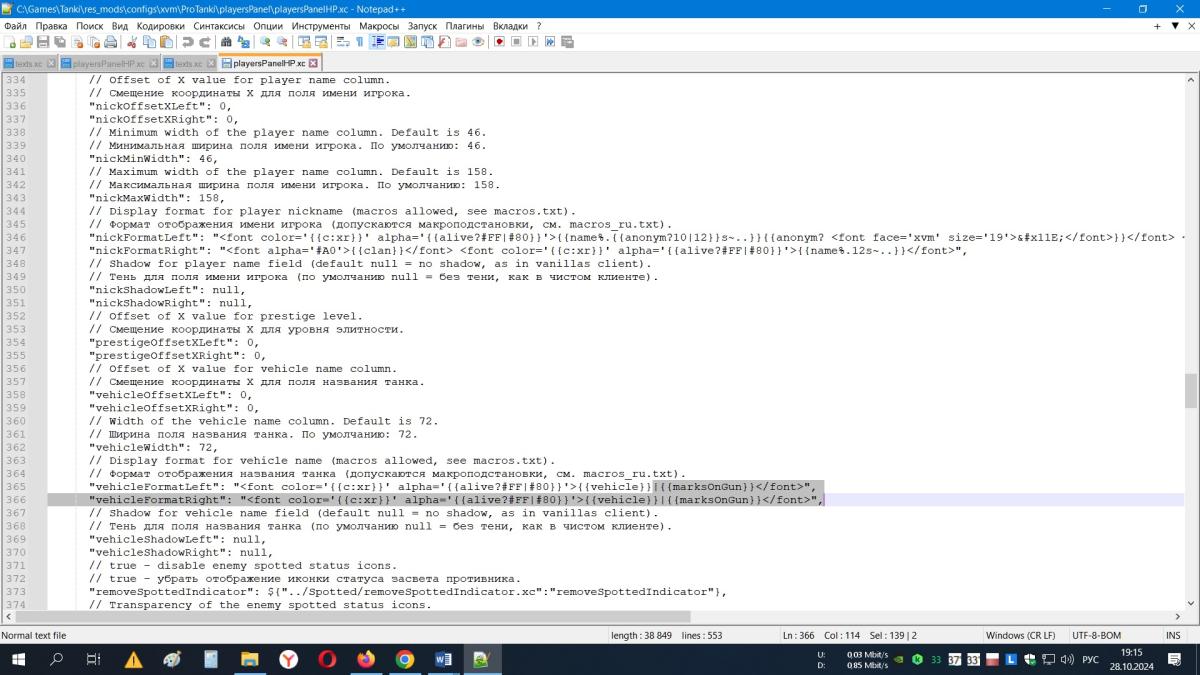Viewport: 1200px width, 675px height.
Task: Open the Плагины menu
Action: pyautogui.click(x=464, y=26)
